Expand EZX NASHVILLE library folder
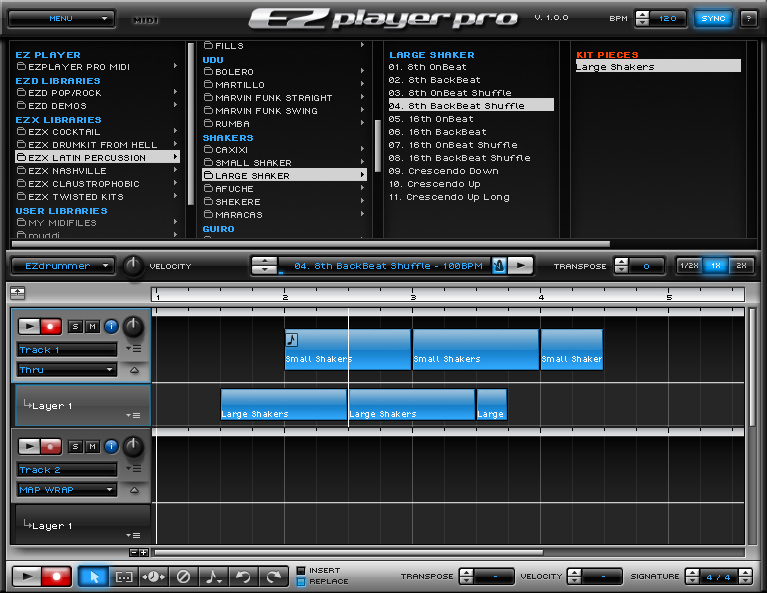Screen dimensions: 767x593 pos(97,171)
